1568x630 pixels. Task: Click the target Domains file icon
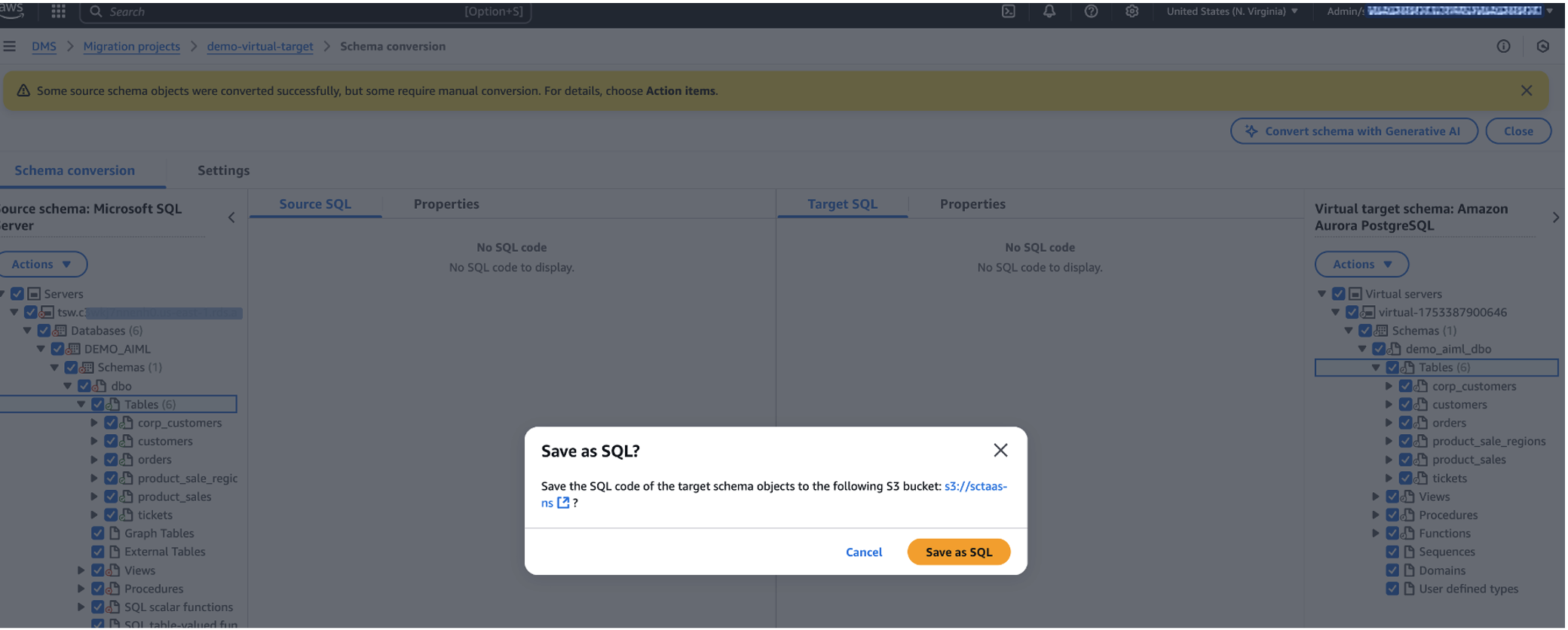click(x=1408, y=570)
